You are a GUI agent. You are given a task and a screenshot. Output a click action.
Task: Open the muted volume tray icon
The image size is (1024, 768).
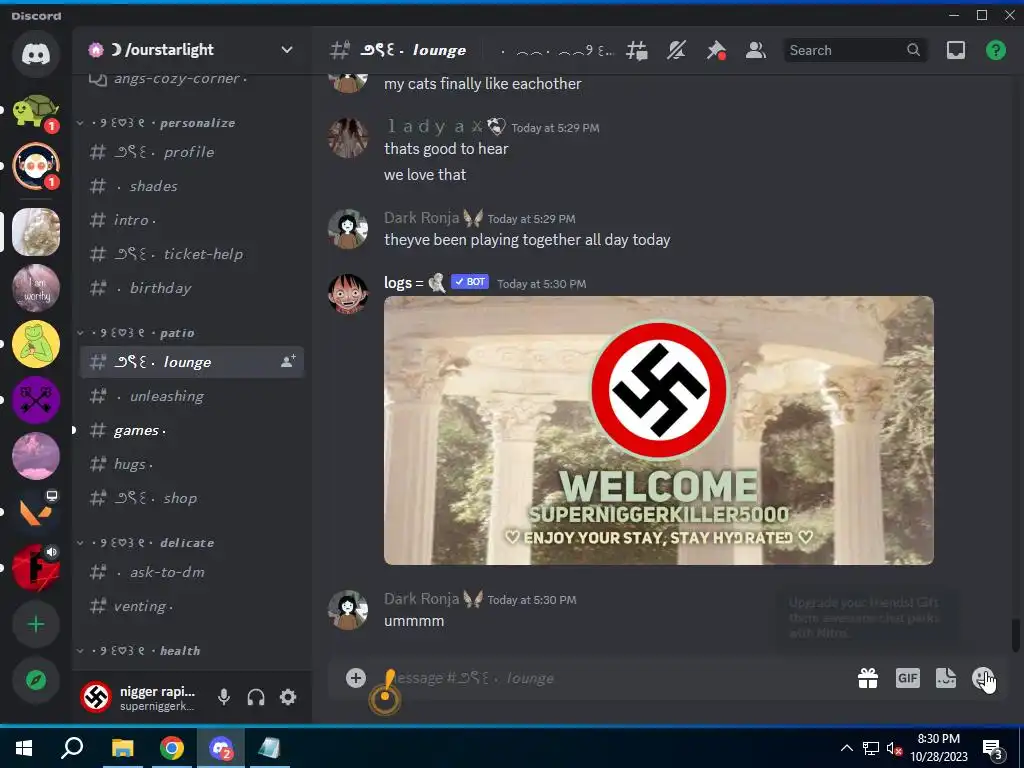(894, 748)
